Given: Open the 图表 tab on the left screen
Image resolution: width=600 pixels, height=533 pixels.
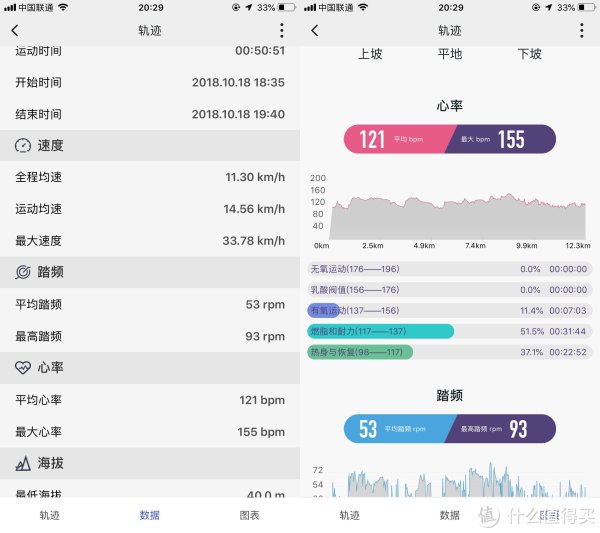Looking at the screenshot, I should pyautogui.click(x=249, y=515).
